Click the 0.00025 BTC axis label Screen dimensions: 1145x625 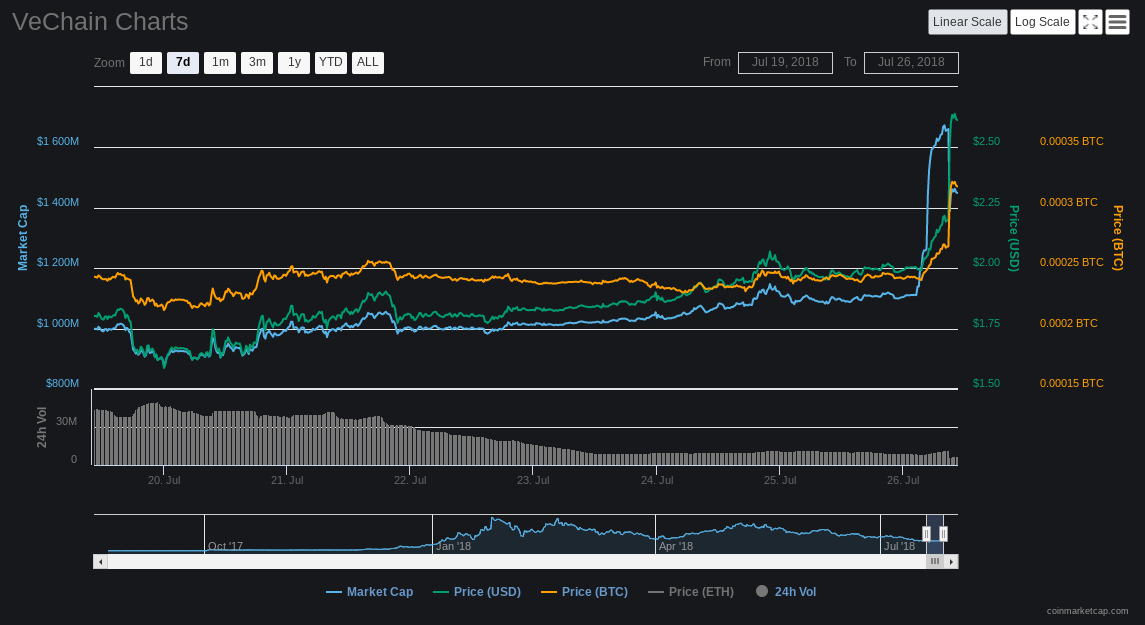click(1072, 263)
